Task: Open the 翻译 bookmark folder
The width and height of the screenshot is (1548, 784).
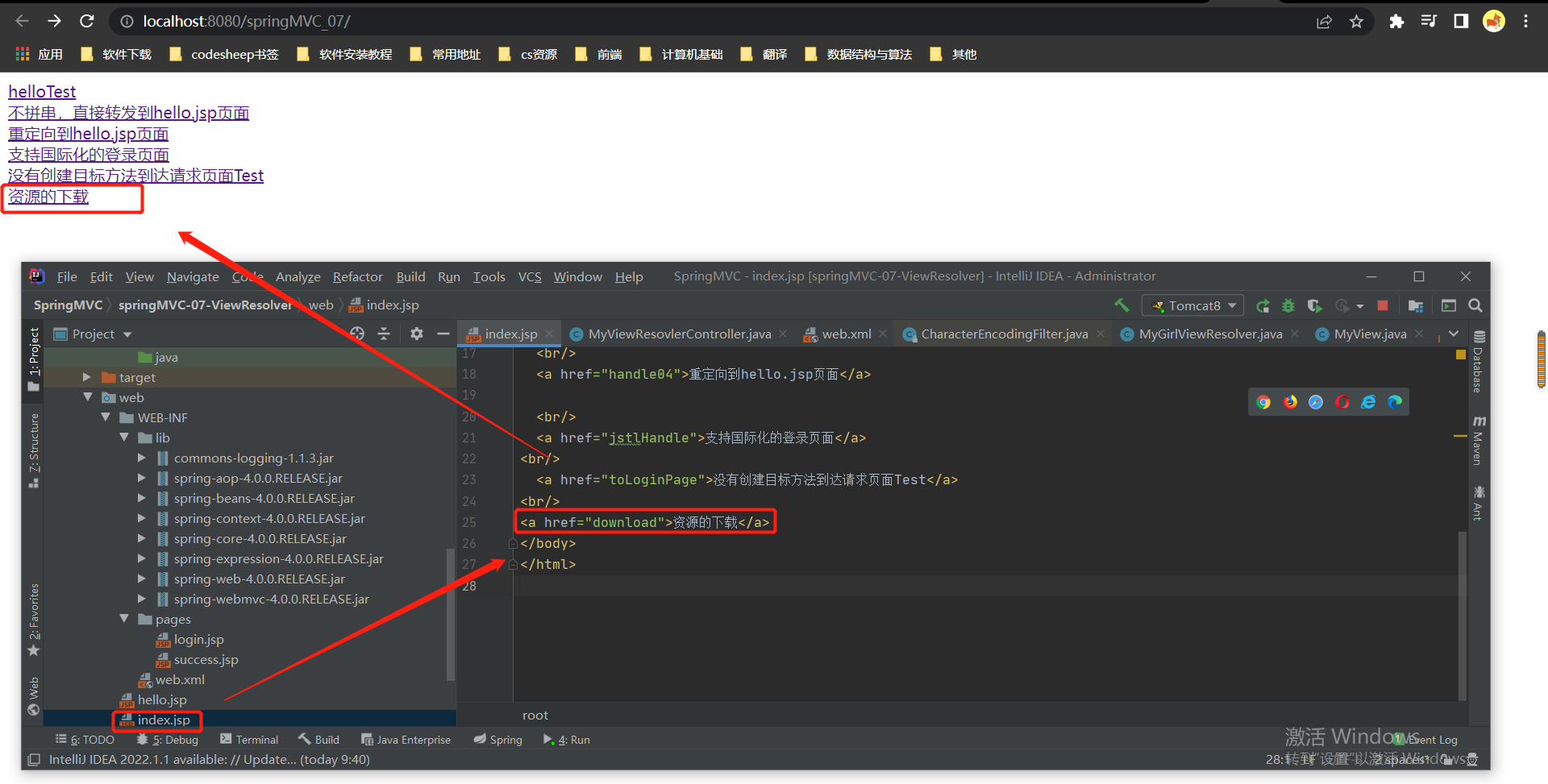Action: [764, 54]
